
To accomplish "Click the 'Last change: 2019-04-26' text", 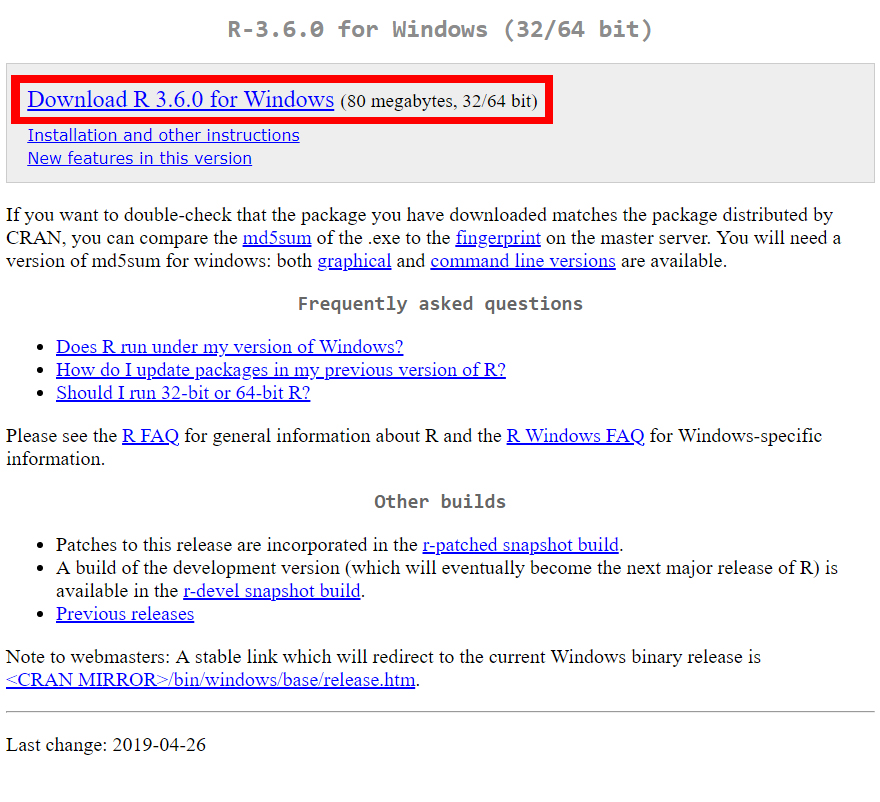I will click(x=106, y=745).
